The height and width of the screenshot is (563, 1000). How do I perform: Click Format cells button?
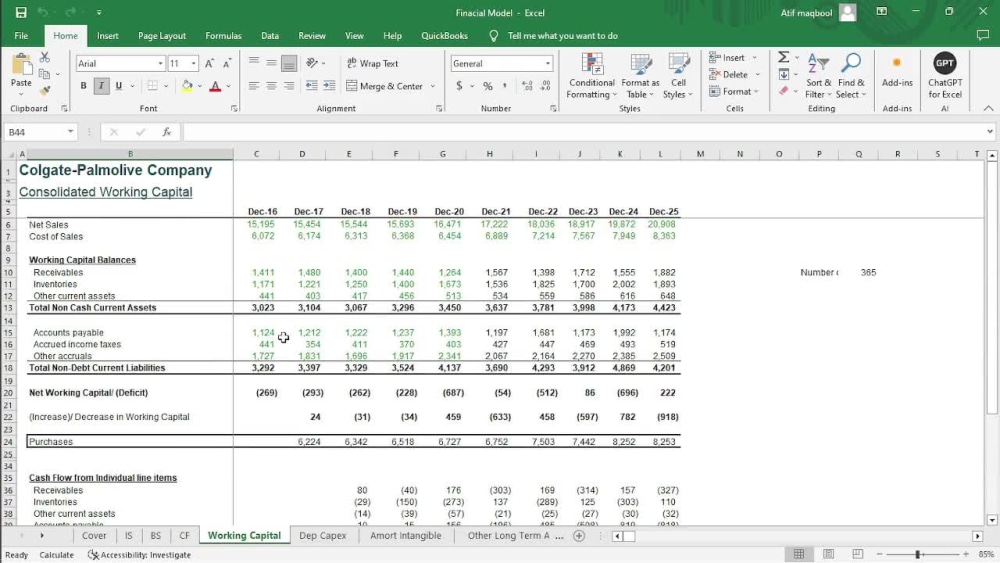point(730,92)
